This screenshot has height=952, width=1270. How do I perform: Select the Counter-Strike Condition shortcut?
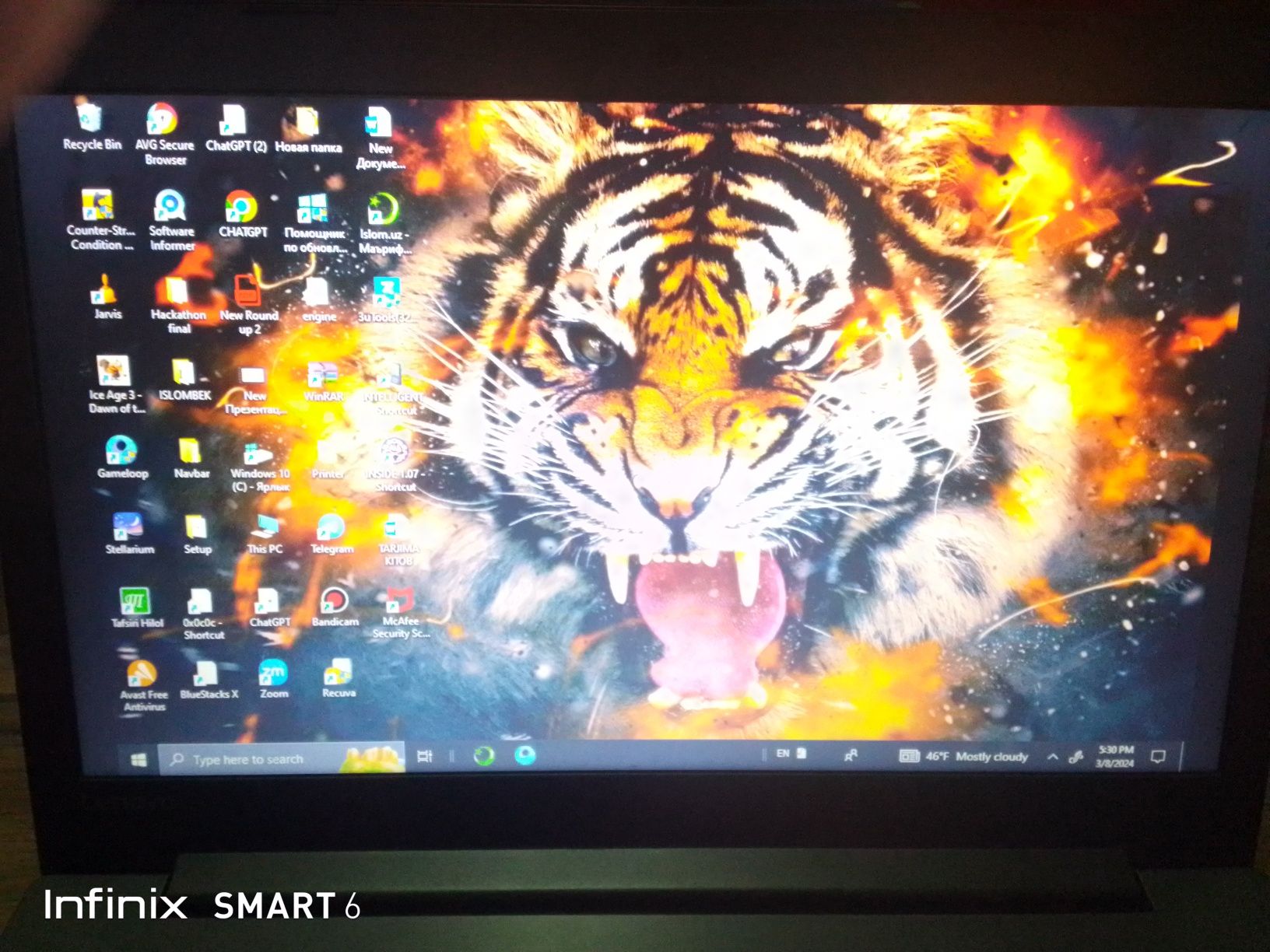click(100, 219)
